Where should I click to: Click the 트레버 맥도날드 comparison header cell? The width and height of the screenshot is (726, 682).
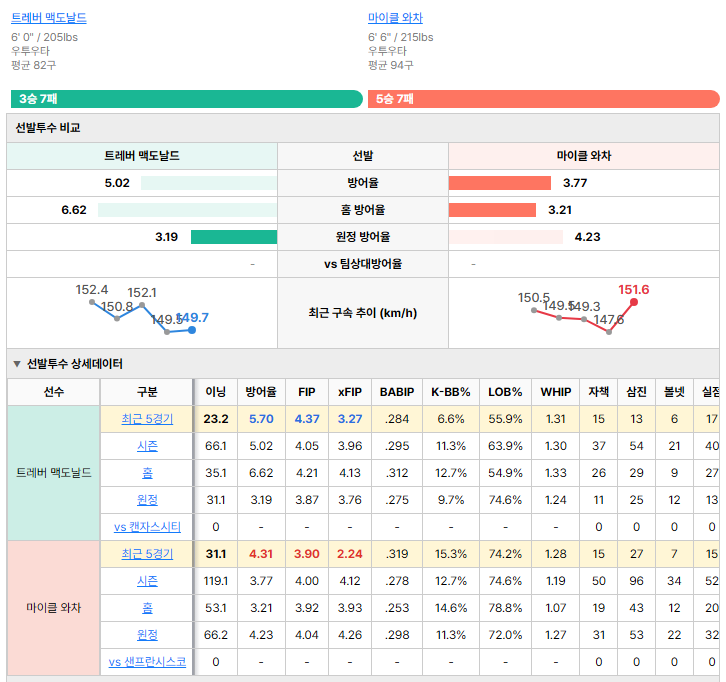tap(142, 156)
